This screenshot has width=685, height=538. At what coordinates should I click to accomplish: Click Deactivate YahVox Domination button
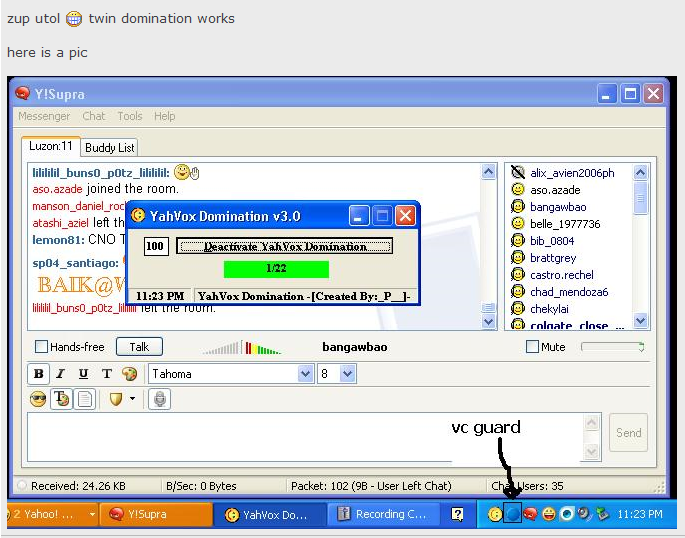pyautogui.click(x=285, y=246)
